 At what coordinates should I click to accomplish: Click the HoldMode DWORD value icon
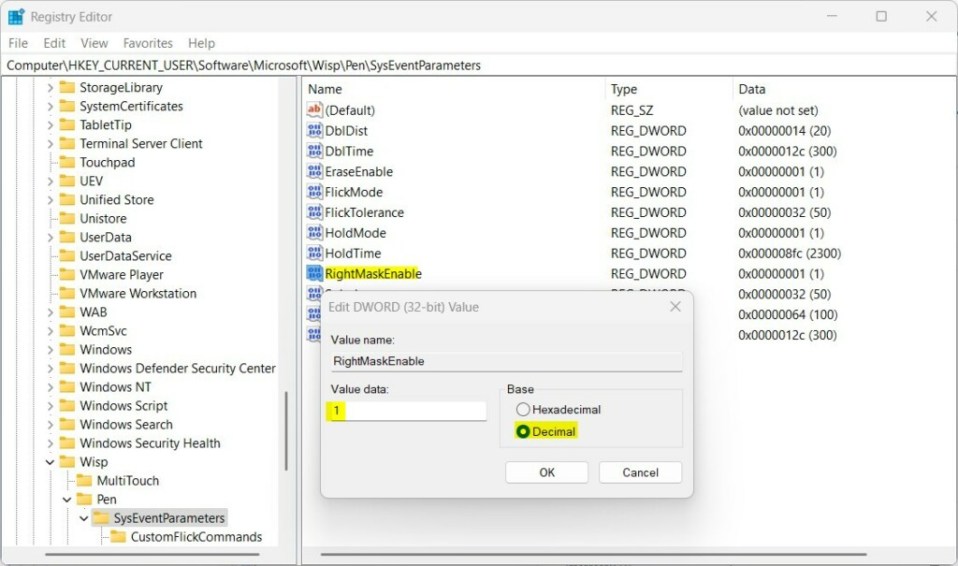coord(314,232)
